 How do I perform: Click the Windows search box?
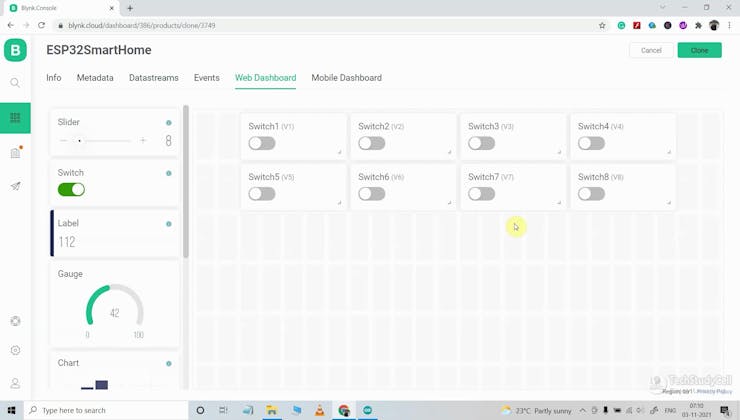click(106, 410)
